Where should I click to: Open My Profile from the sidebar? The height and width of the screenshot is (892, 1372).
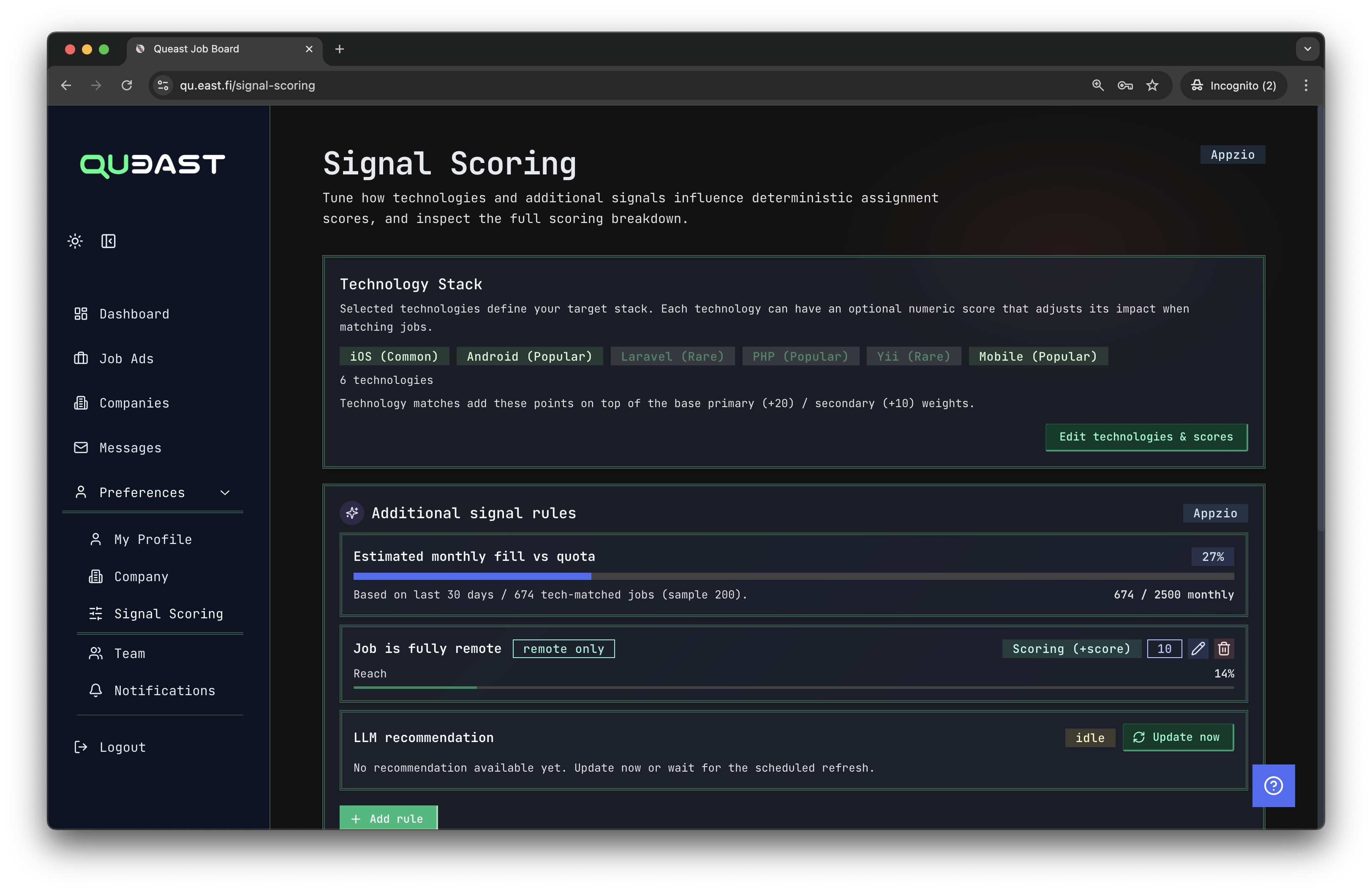[153, 539]
